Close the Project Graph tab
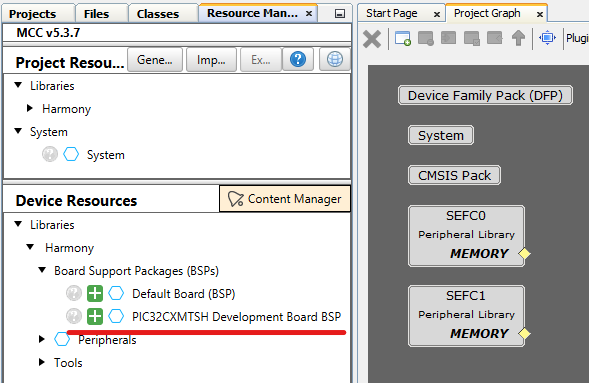This screenshot has width=589, height=383. (540, 15)
